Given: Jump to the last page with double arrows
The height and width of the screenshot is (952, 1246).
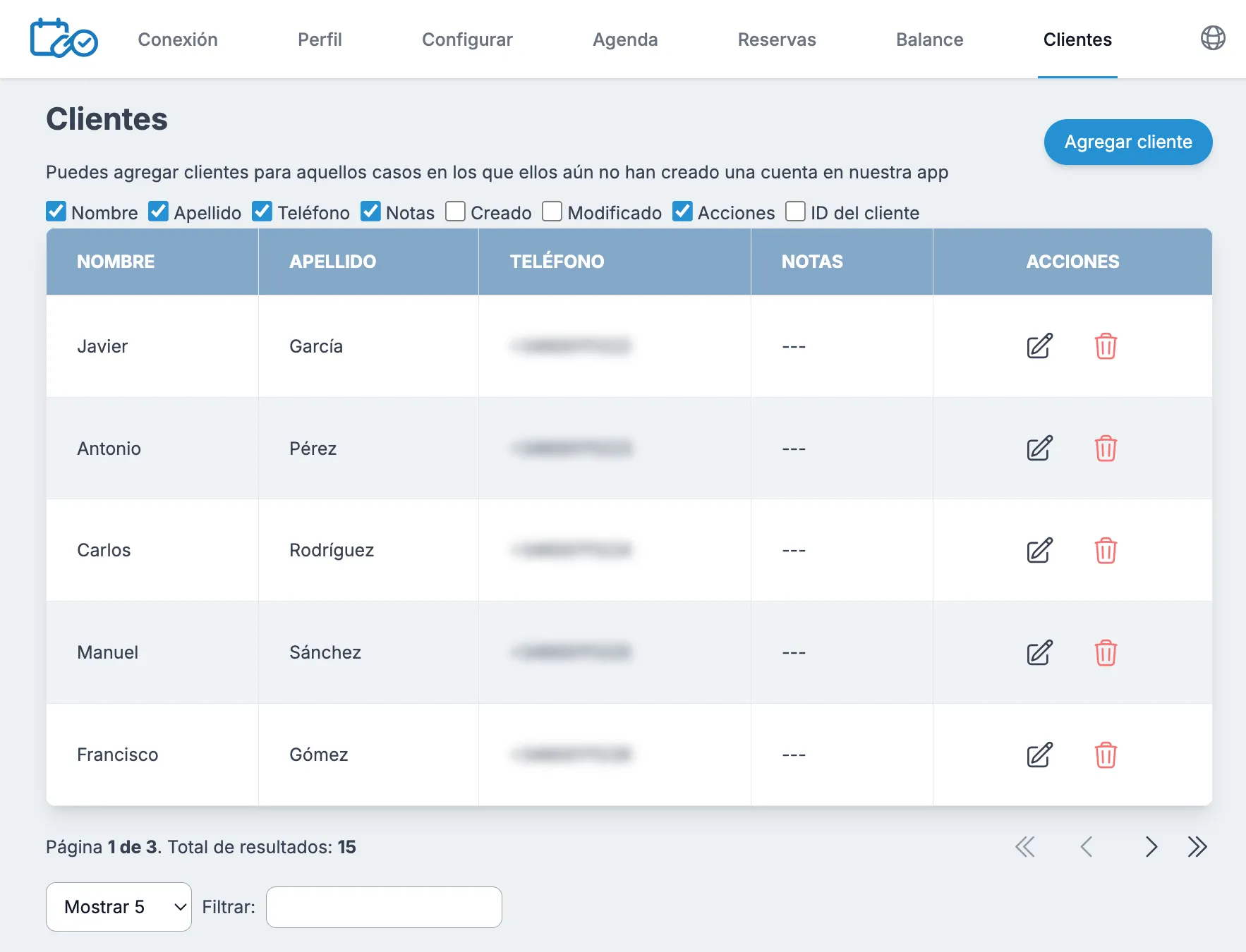Looking at the screenshot, I should 1197,847.
